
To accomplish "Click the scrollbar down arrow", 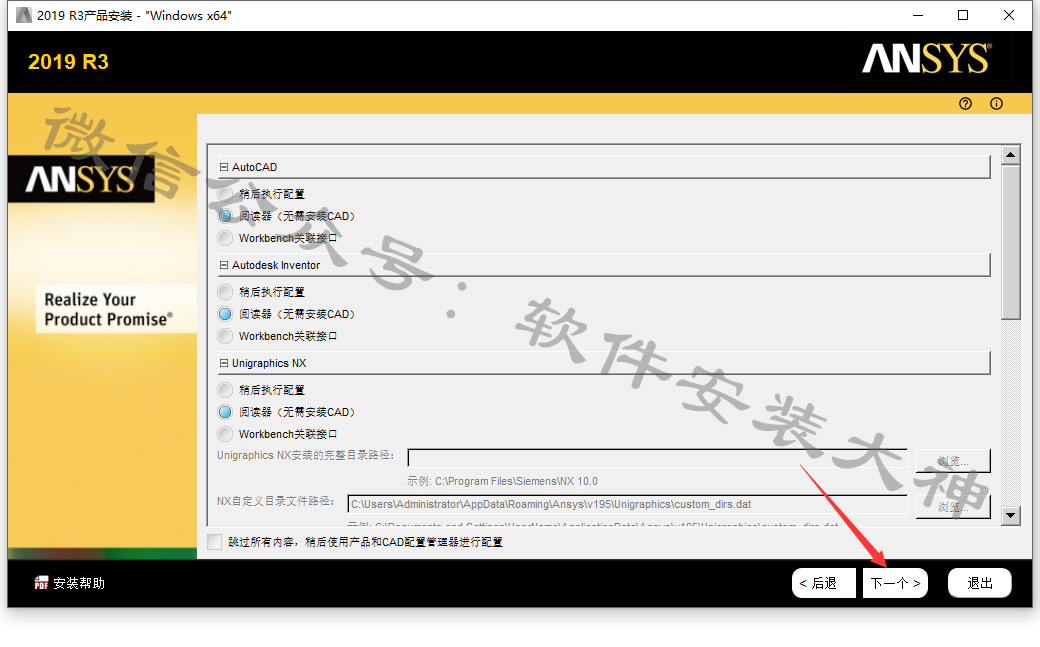I will click(x=1010, y=515).
